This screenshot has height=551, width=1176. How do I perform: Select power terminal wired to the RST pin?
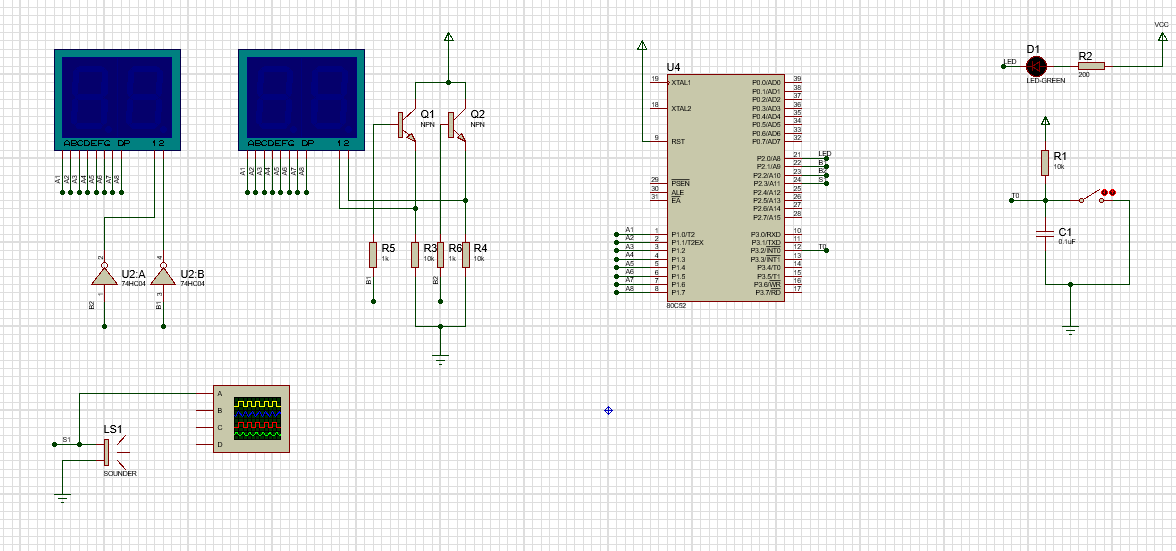coord(641,46)
